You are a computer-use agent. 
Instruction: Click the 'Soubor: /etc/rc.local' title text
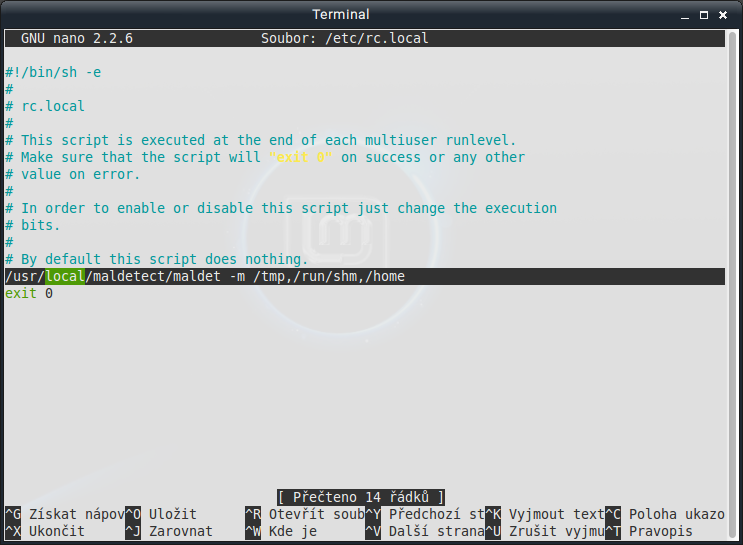pos(345,38)
